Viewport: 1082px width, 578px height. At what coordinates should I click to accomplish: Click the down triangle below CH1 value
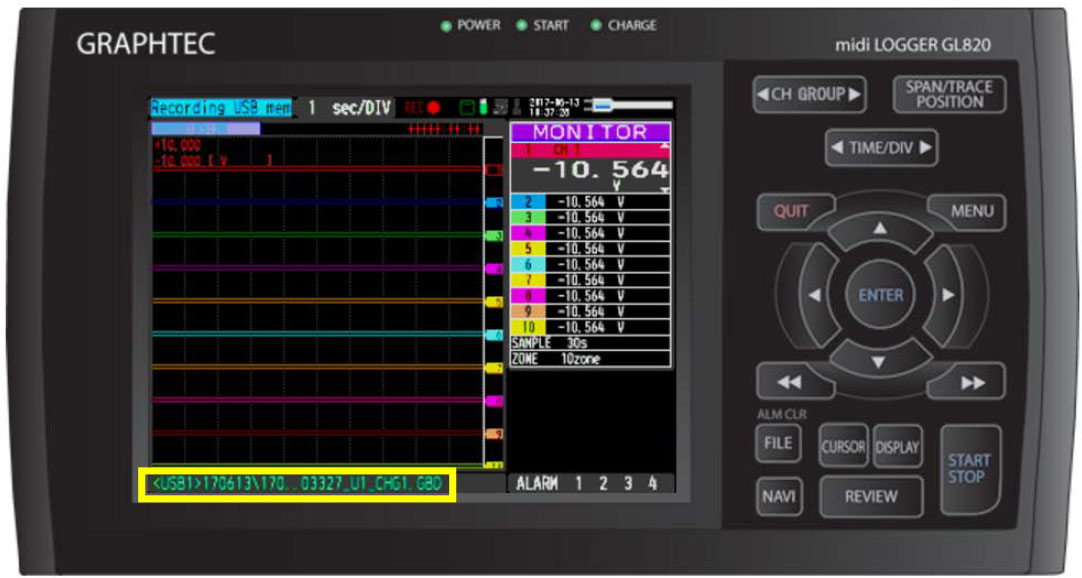(665, 190)
